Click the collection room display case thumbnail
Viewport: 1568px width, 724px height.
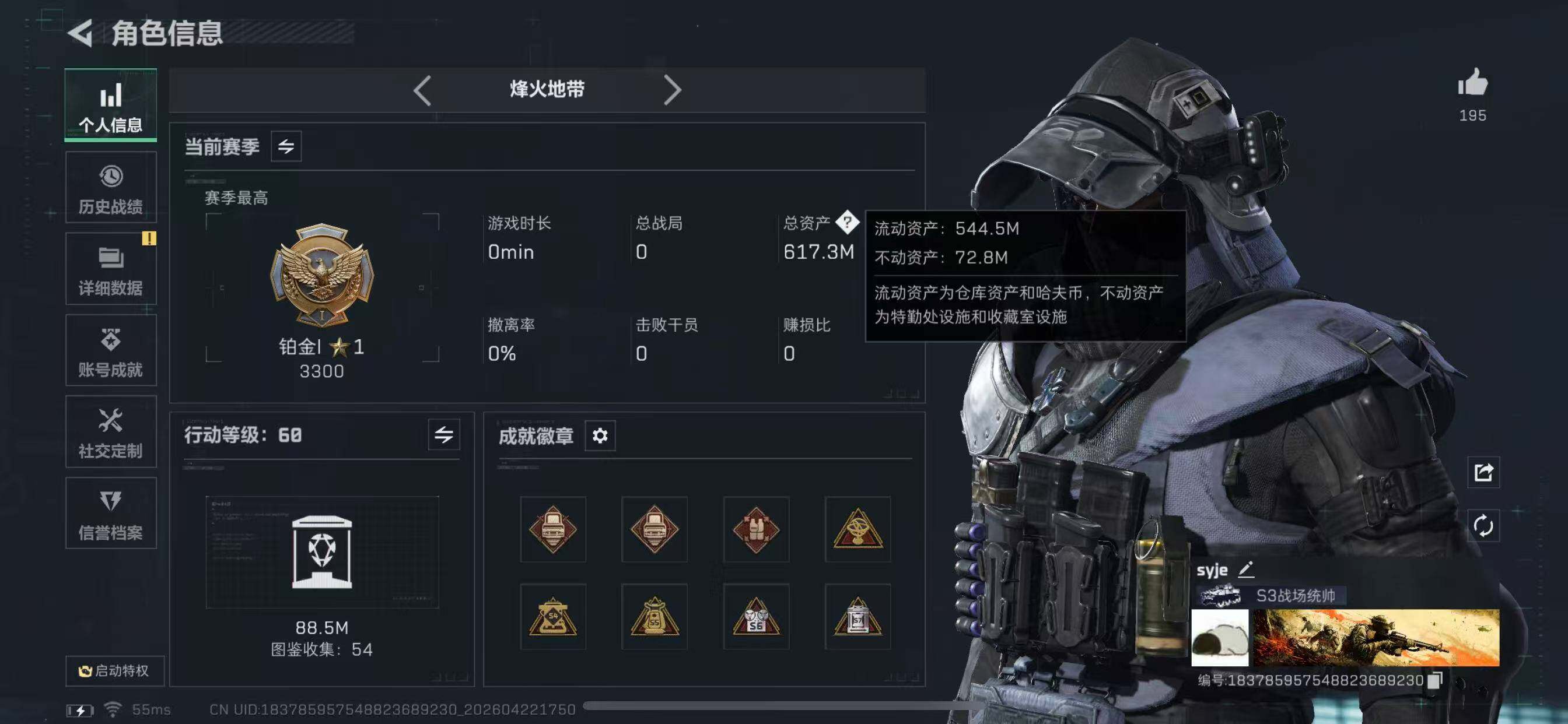[x=322, y=552]
